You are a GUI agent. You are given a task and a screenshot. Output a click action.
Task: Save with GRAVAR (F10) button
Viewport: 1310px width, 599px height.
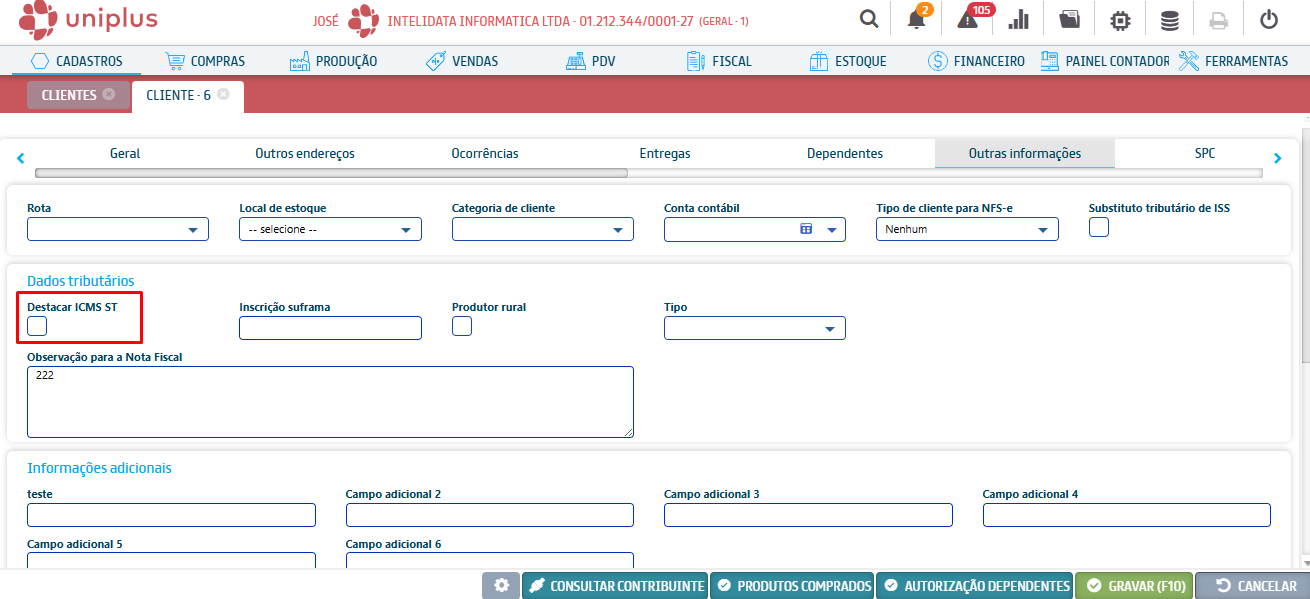(x=1134, y=586)
